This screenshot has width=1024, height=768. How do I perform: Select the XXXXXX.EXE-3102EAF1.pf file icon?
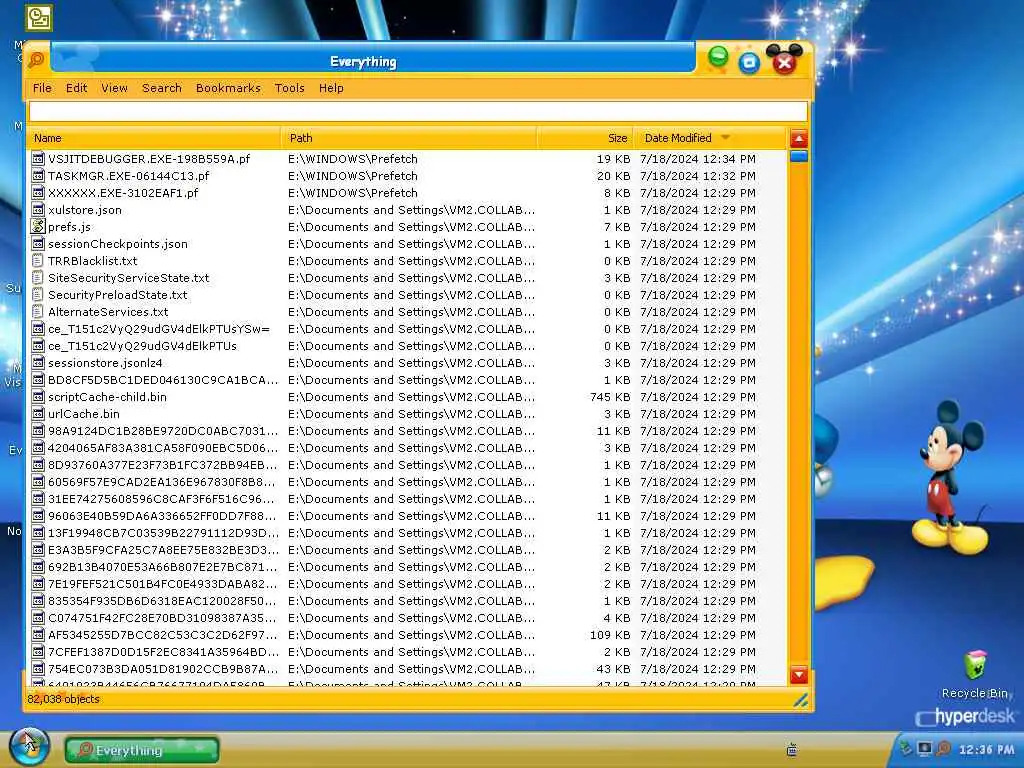tap(38, 193)
